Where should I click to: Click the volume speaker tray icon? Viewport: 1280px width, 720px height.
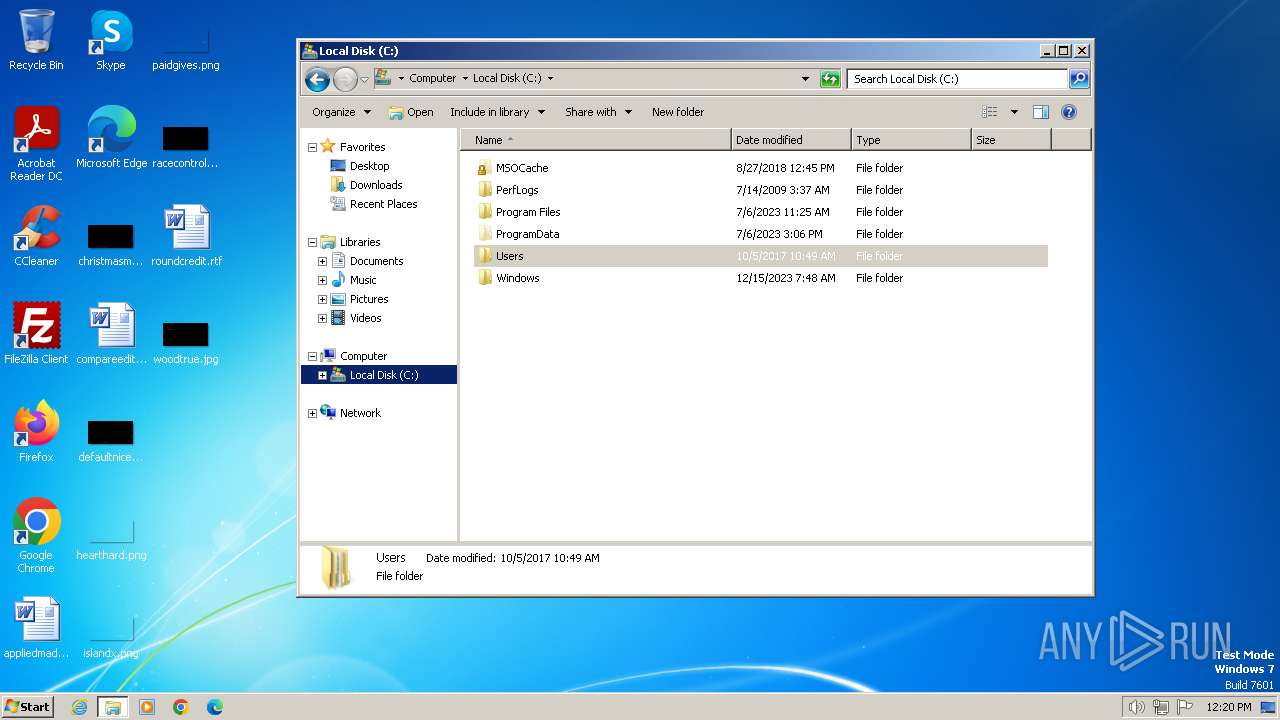[1136, 707]
